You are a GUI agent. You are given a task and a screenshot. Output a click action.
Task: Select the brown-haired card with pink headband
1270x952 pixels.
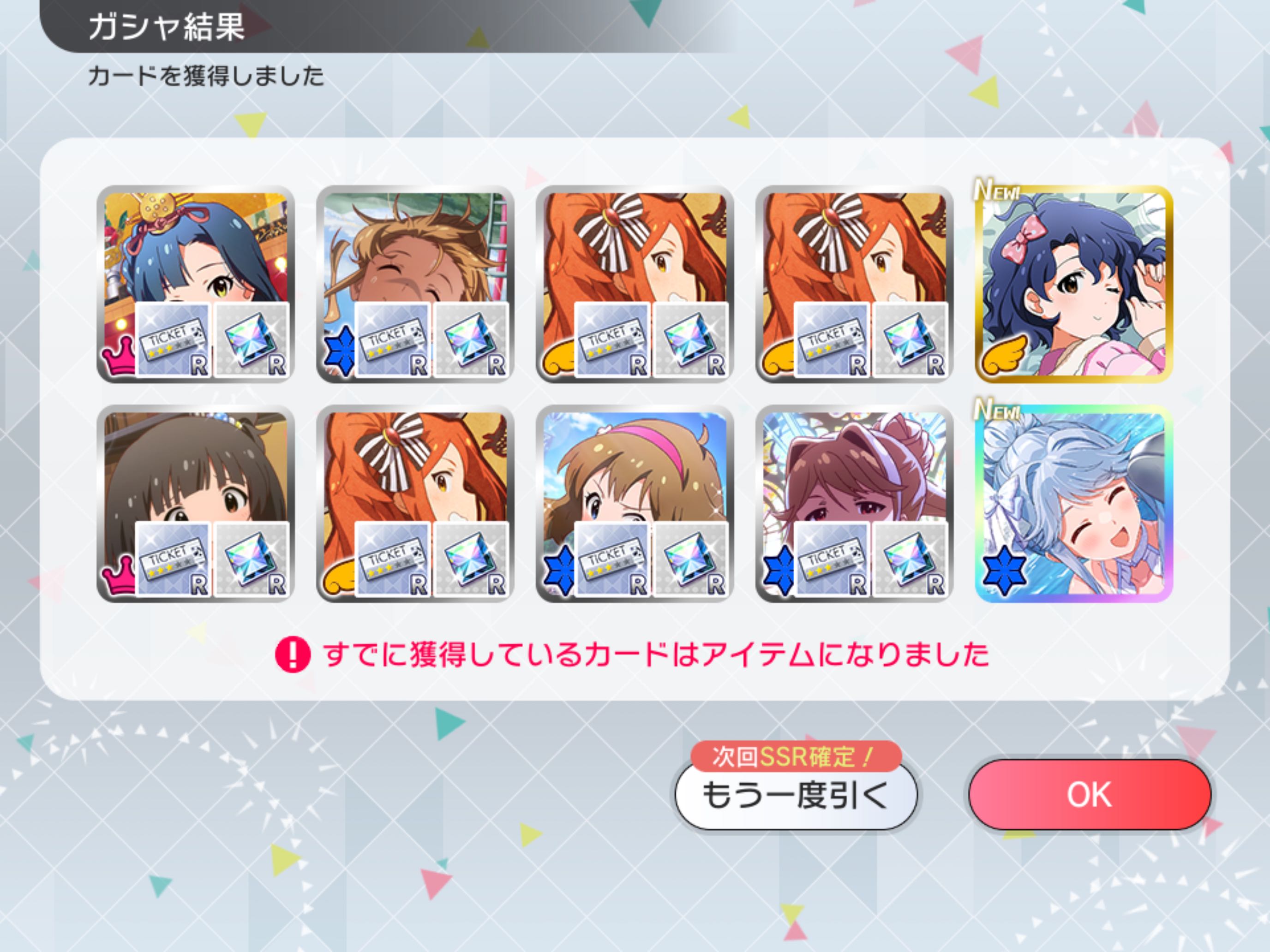tap(635, 504)
